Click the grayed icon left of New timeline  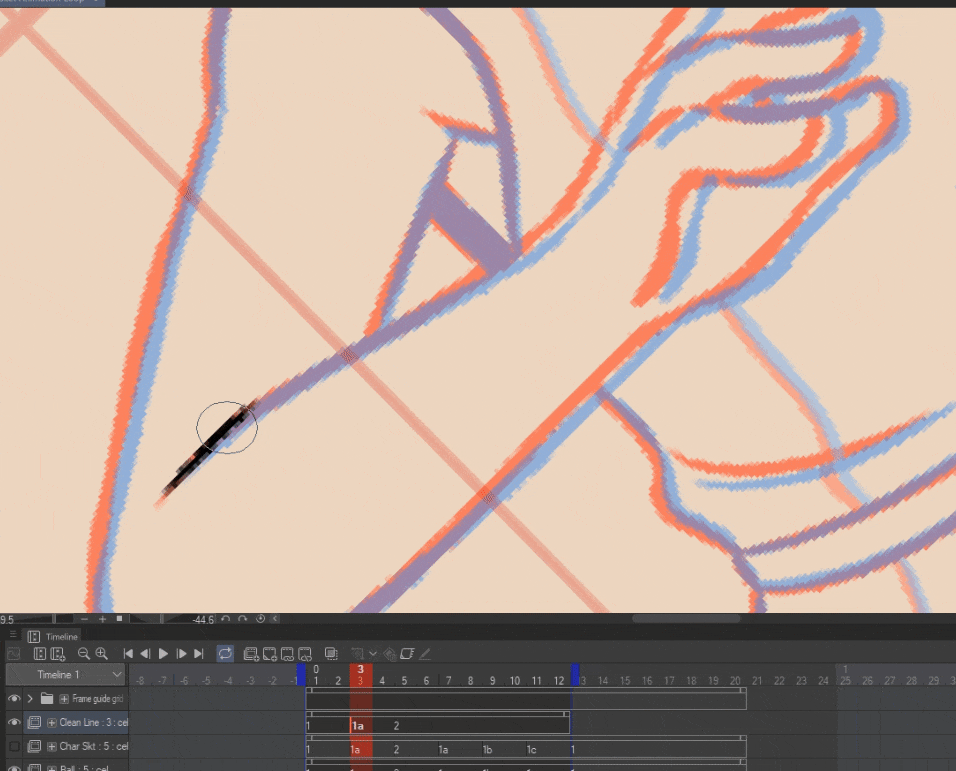click(x=13, y=654)
